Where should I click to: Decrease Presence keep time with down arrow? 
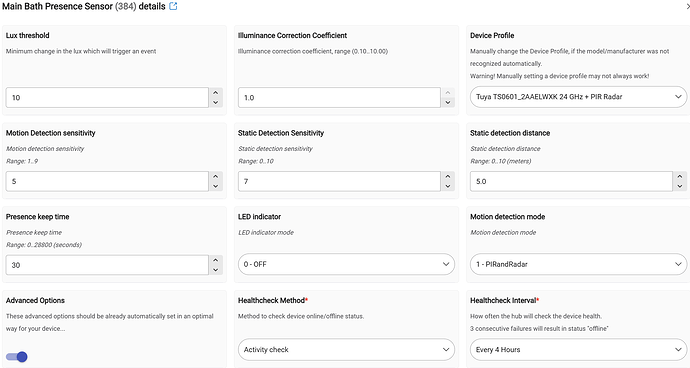click(x=216, y=270)
